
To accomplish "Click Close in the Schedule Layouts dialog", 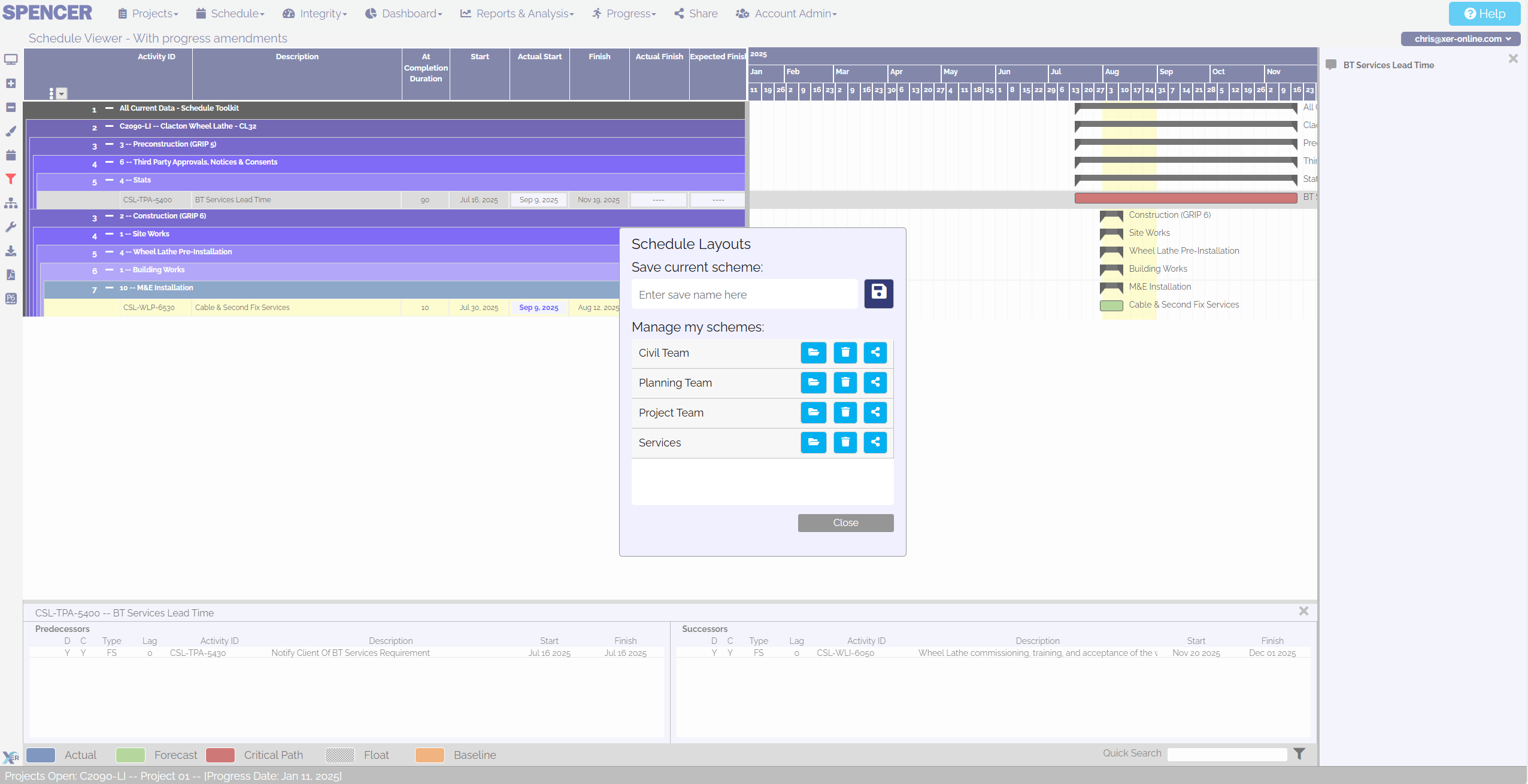I will point(845,522).
